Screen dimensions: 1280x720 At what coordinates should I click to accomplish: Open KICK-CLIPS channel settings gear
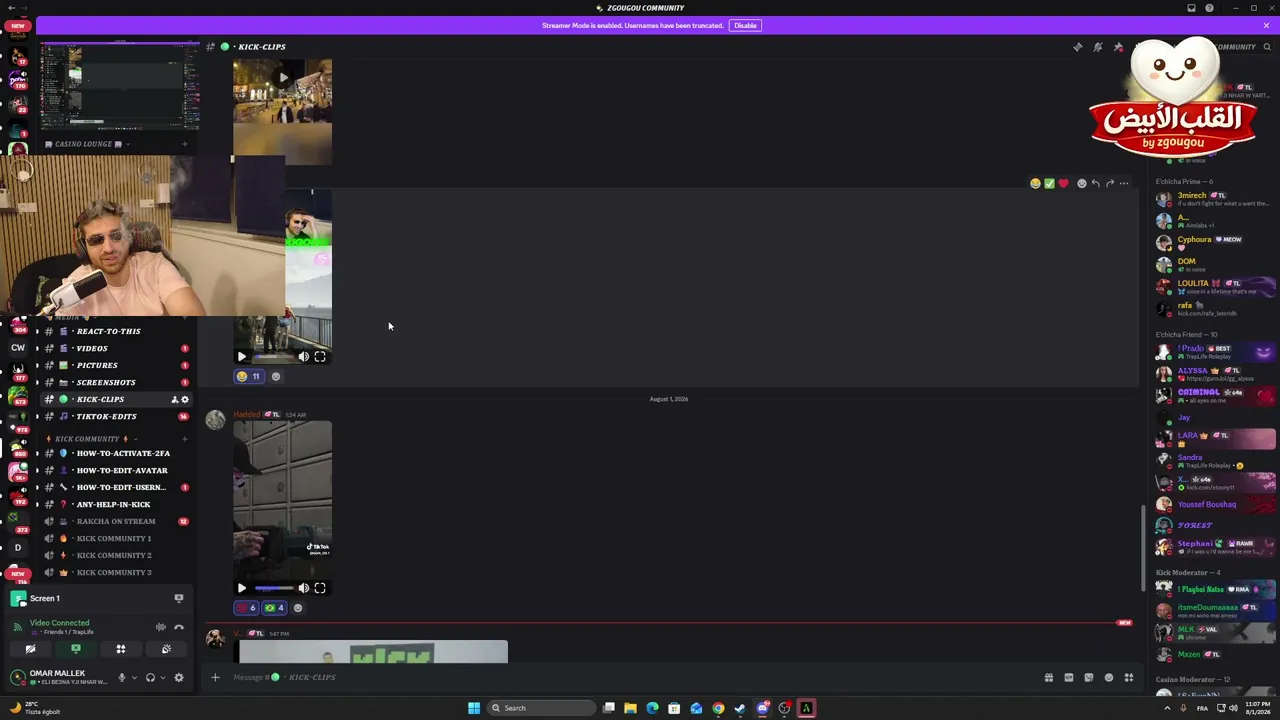(x=184, y=399)
